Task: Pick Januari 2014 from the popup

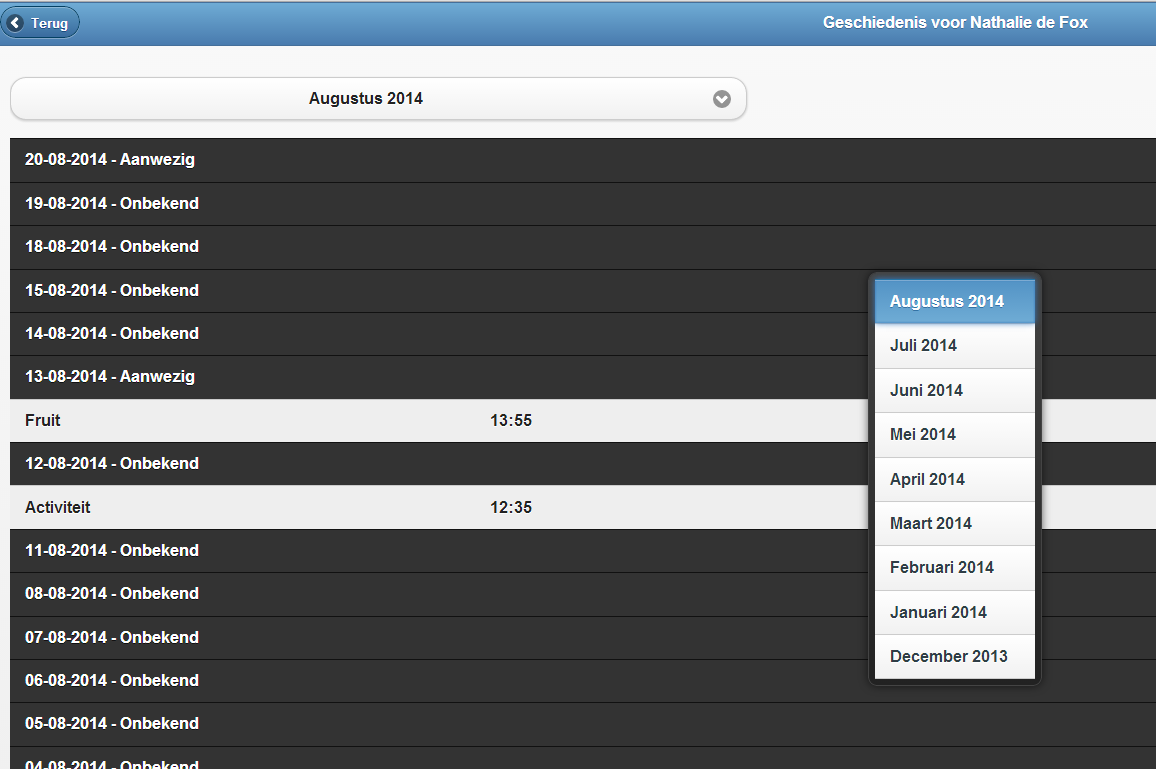Action: coord(954,612)
